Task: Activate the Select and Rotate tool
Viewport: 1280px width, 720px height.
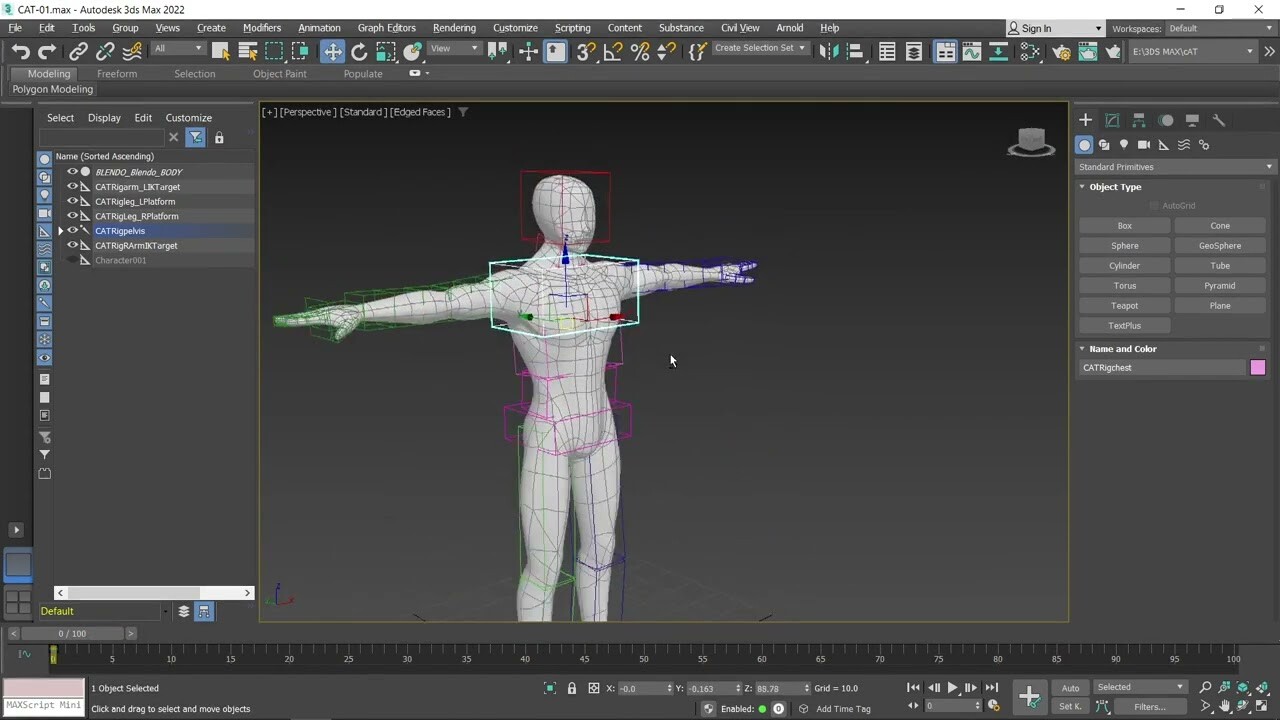Action: 359,52
